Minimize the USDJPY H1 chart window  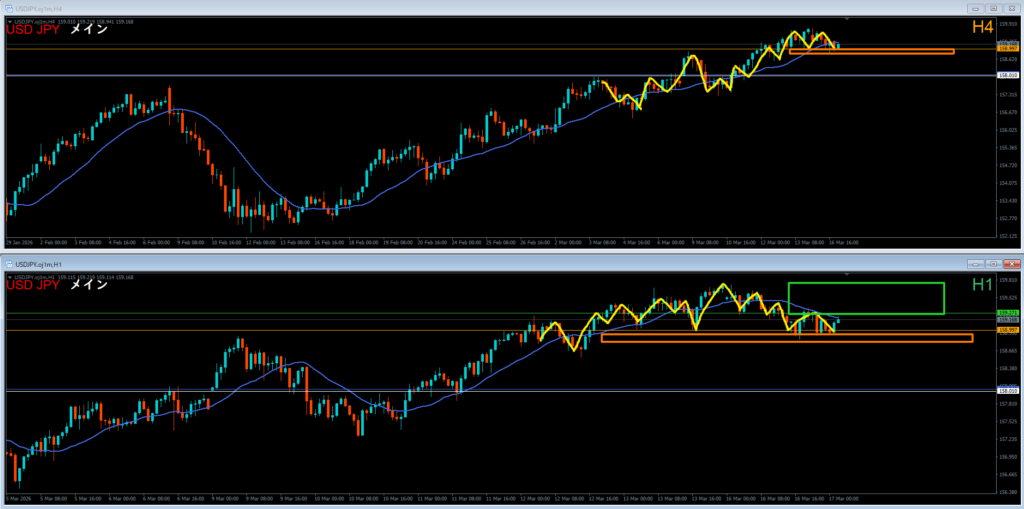tap(975, 263)
